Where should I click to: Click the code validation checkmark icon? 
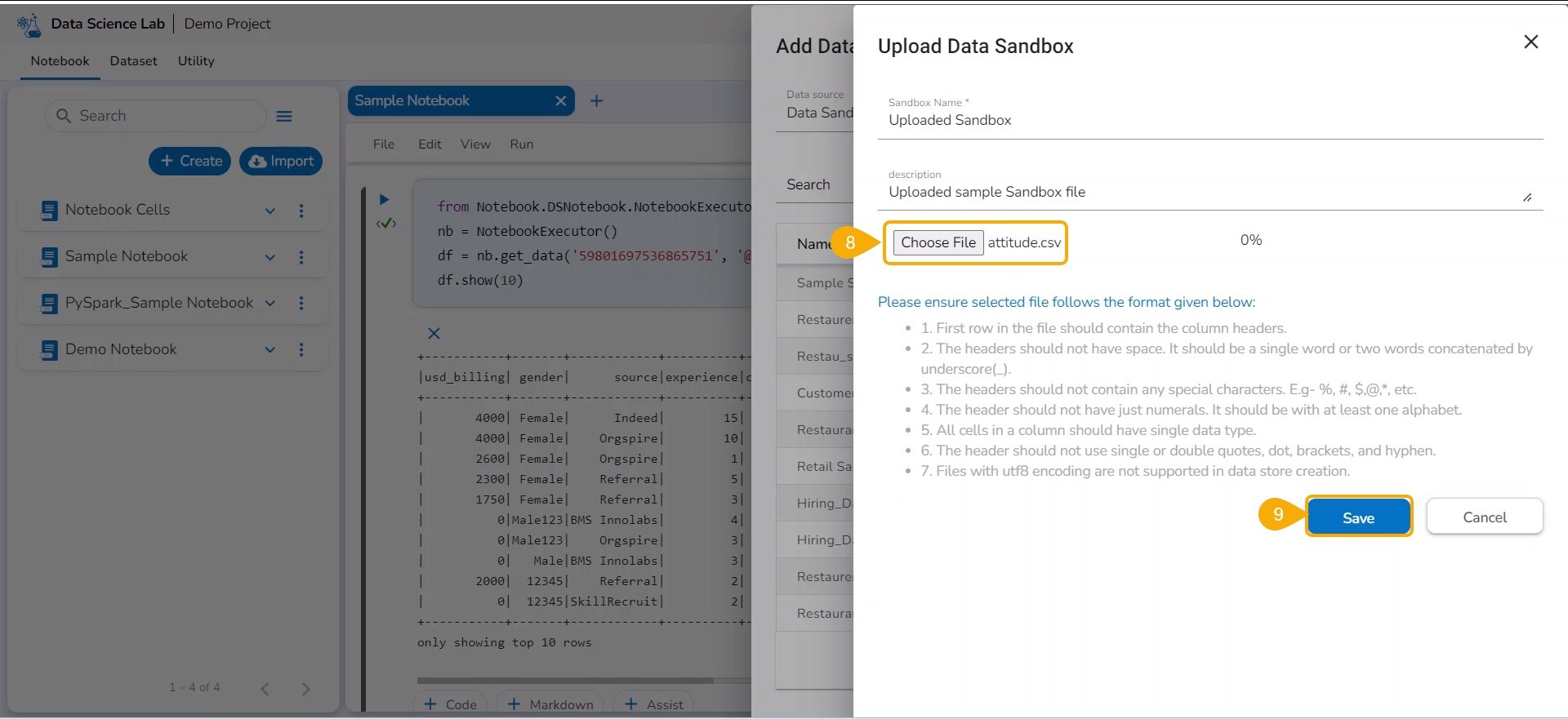pos(385,224)
